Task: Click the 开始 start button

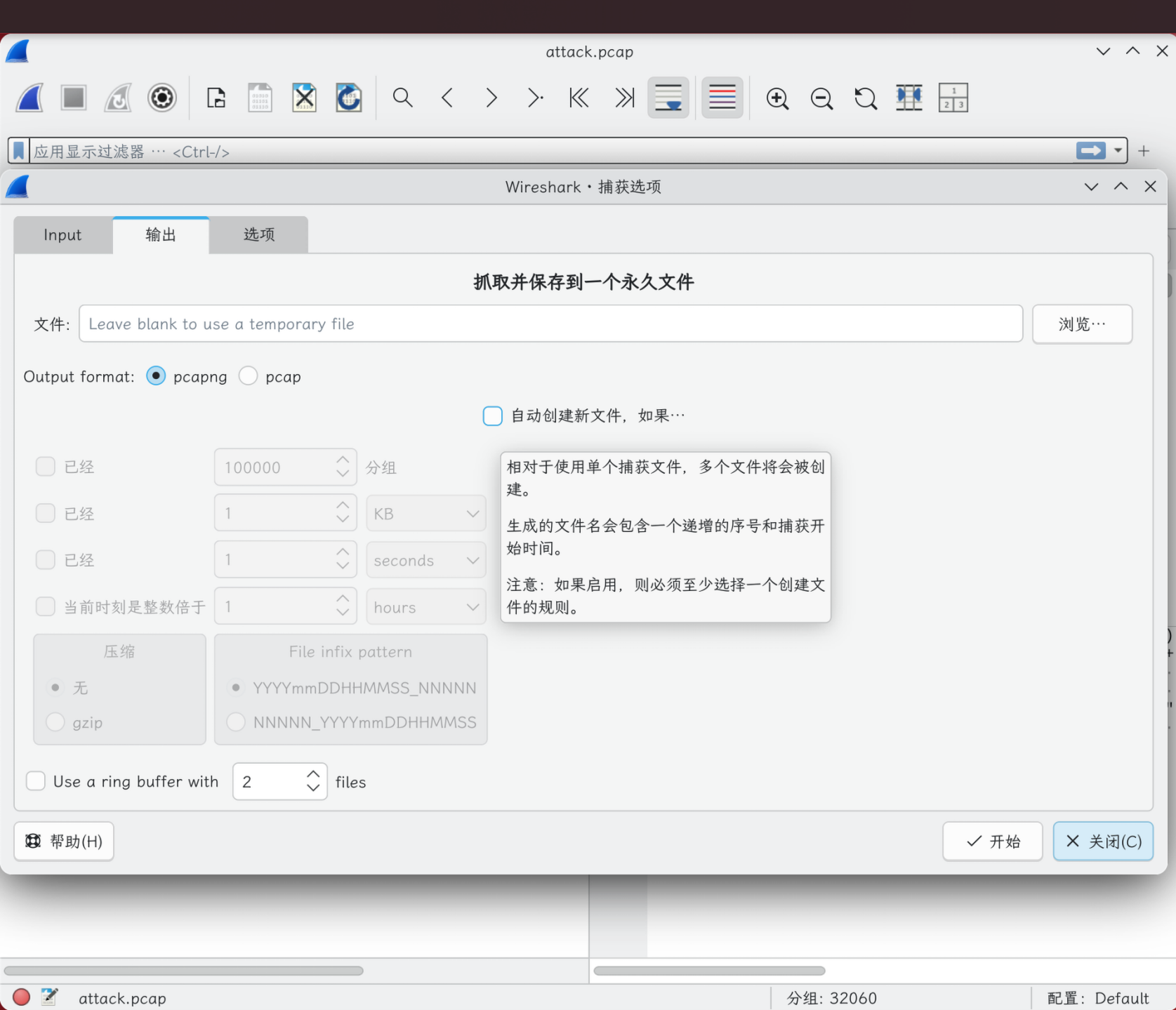Action: point(993,841)
